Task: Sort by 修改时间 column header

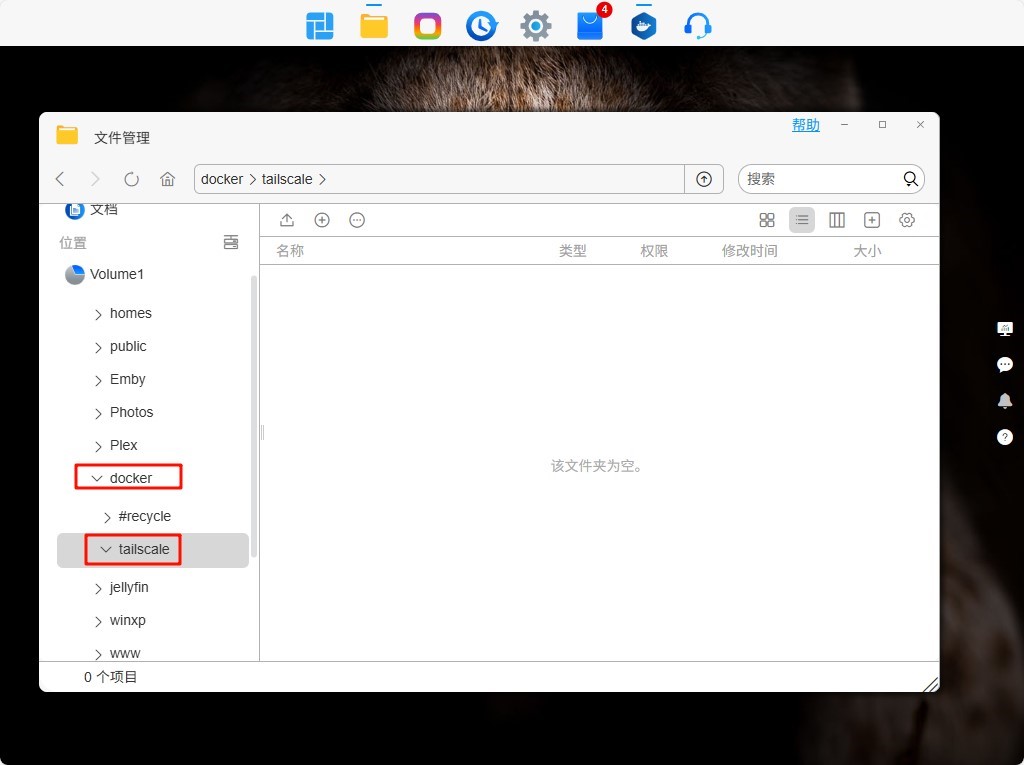Action: point(749,251)
